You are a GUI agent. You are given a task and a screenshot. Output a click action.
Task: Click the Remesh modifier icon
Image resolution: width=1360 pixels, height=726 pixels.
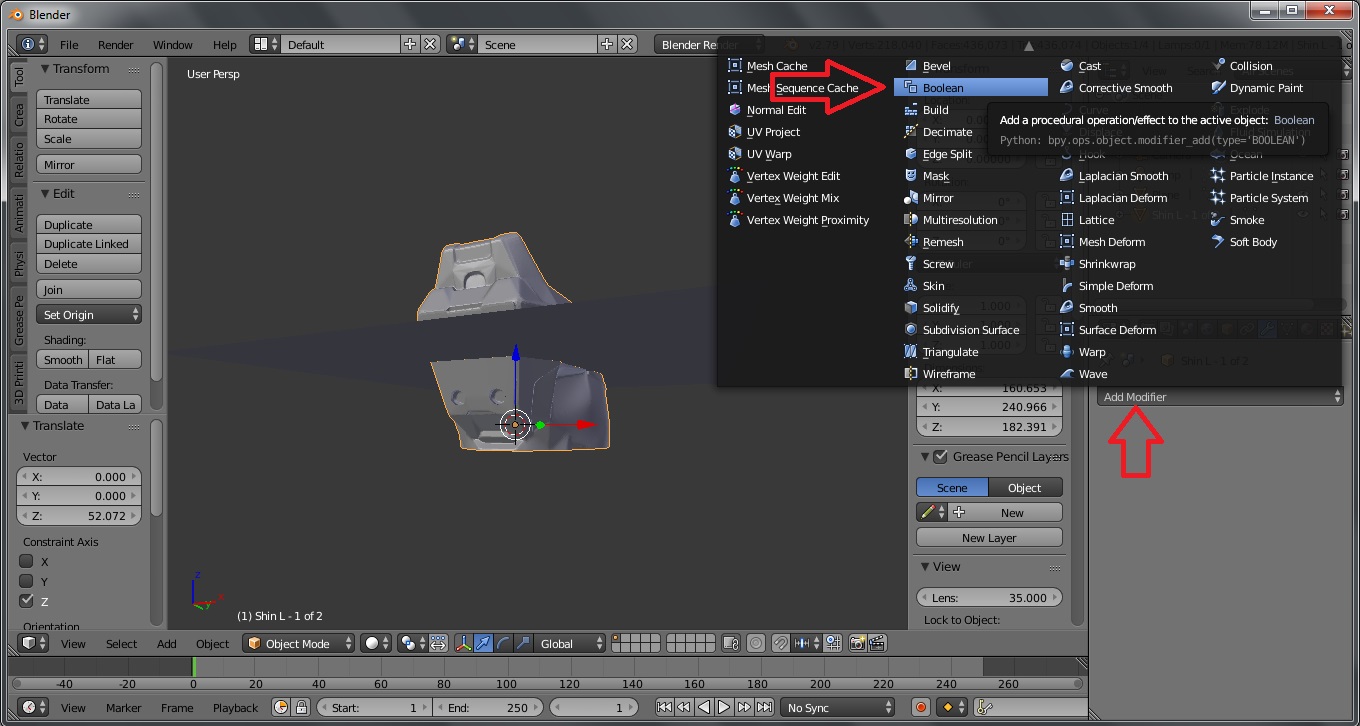[911, 242]
